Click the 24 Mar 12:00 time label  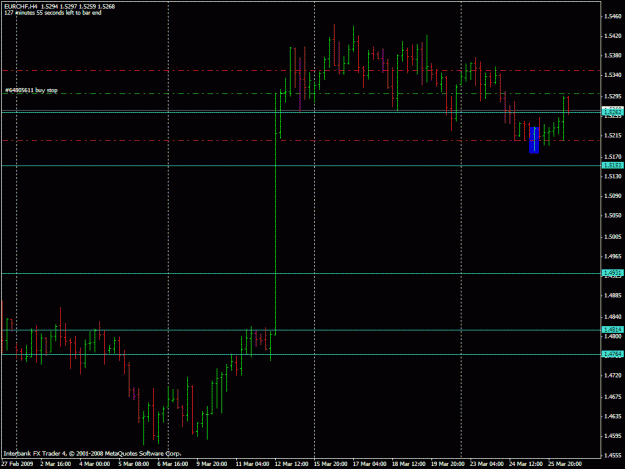pyautogui.click(x=526, y=464)
